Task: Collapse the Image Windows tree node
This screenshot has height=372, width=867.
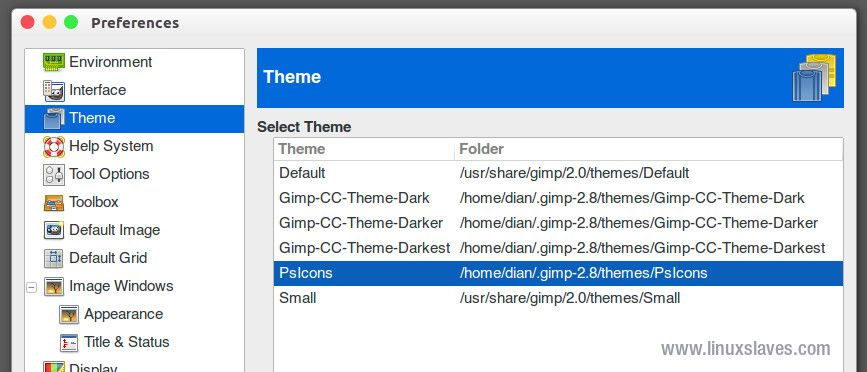Action: click(x=32, y=287)
